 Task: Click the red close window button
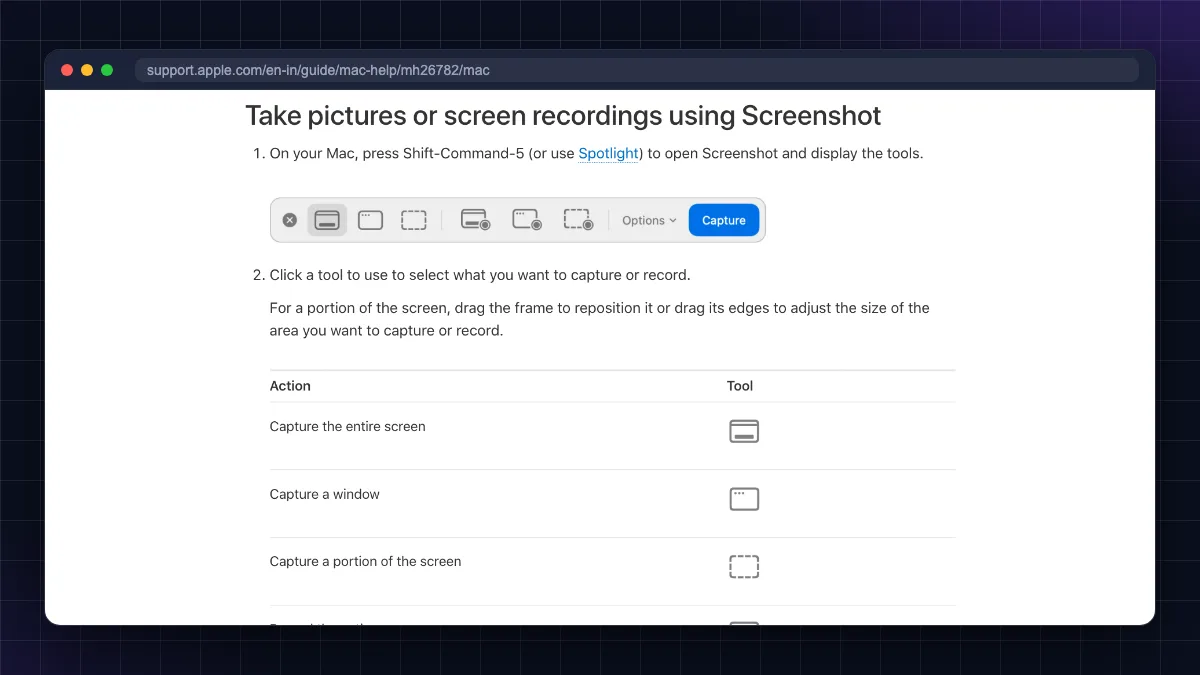pyautogui.click(x=67, y=70)
